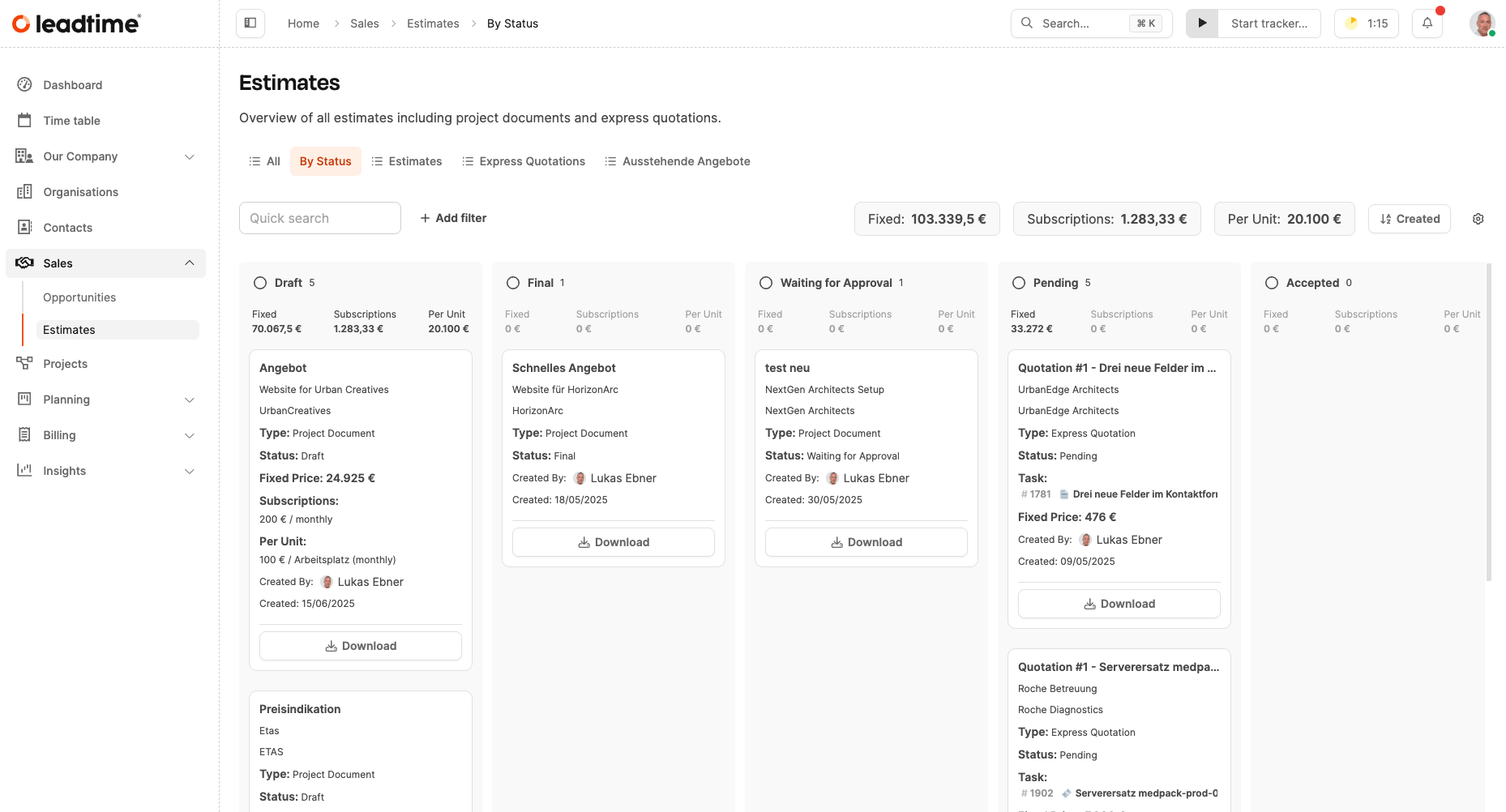
Task: Select the Draft column circle
Action: [260, 283]
